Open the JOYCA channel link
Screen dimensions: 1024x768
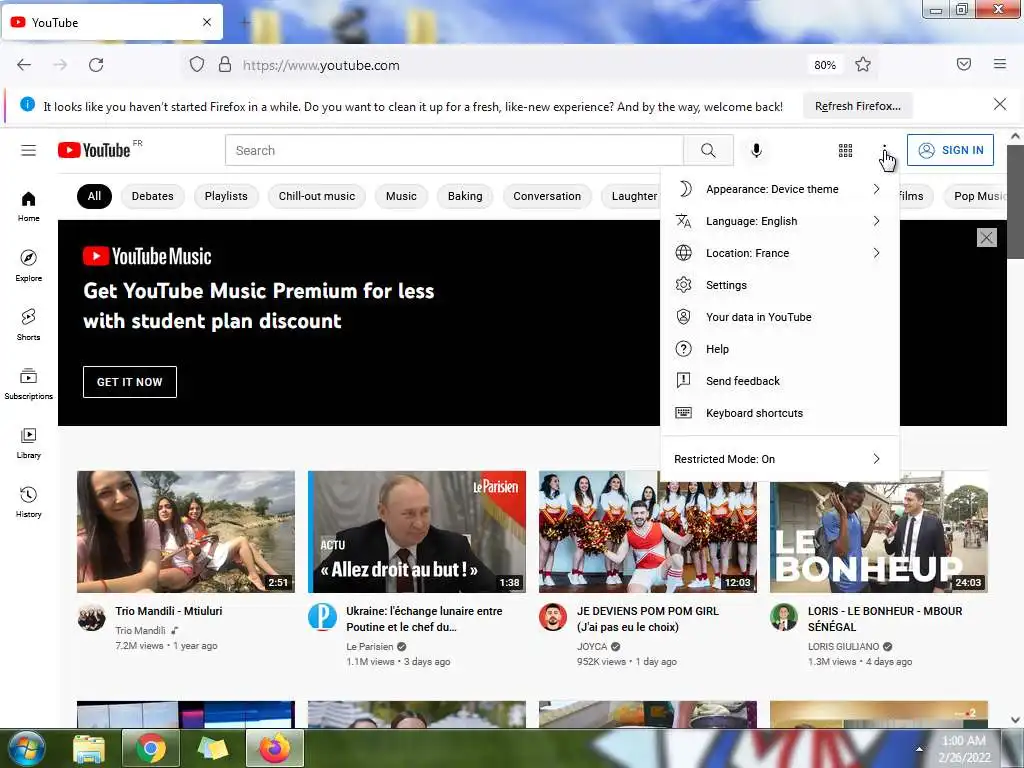pyautogui.click(x=592, y=647)
